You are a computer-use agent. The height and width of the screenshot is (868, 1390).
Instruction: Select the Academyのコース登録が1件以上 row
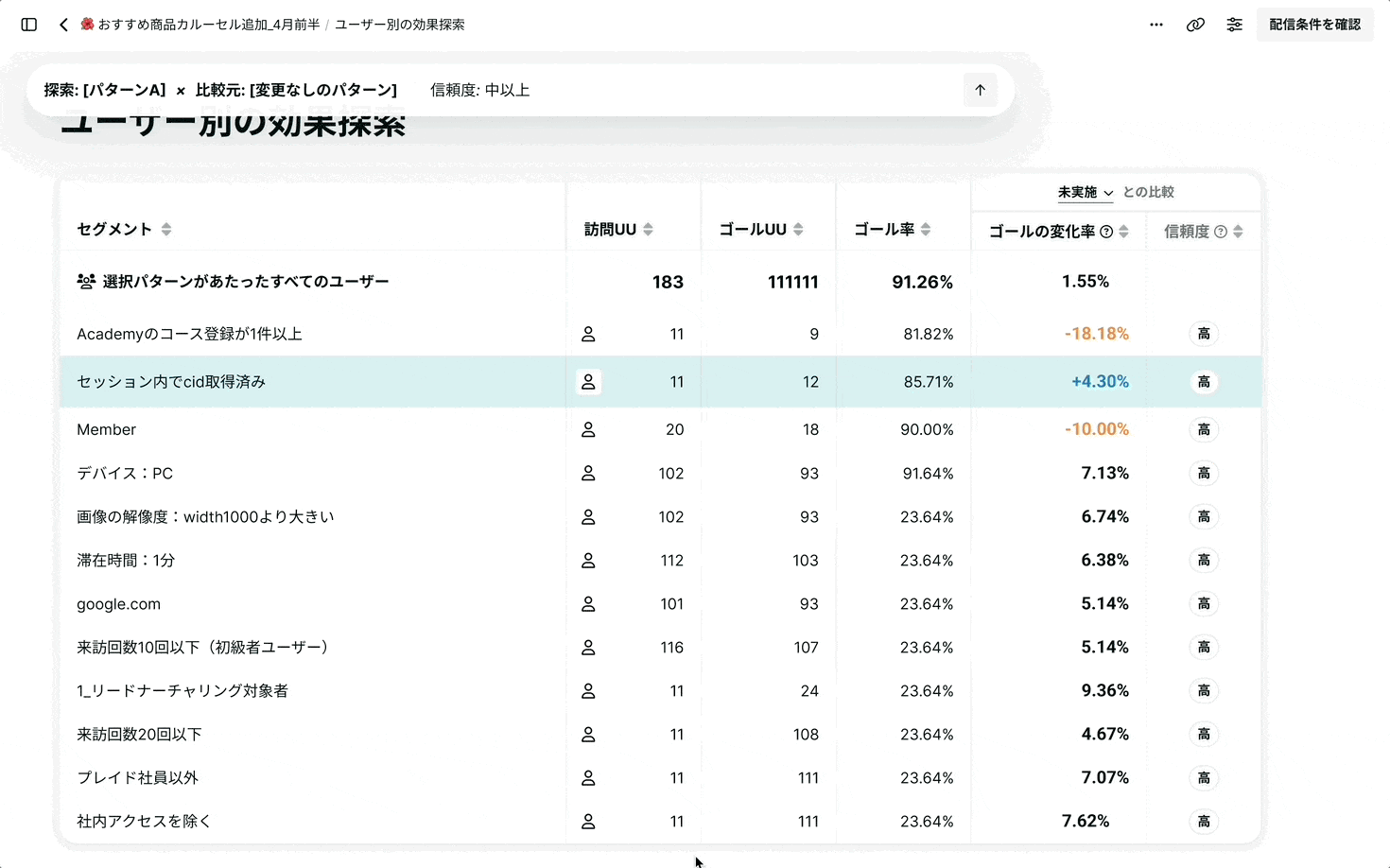[660, 334]
